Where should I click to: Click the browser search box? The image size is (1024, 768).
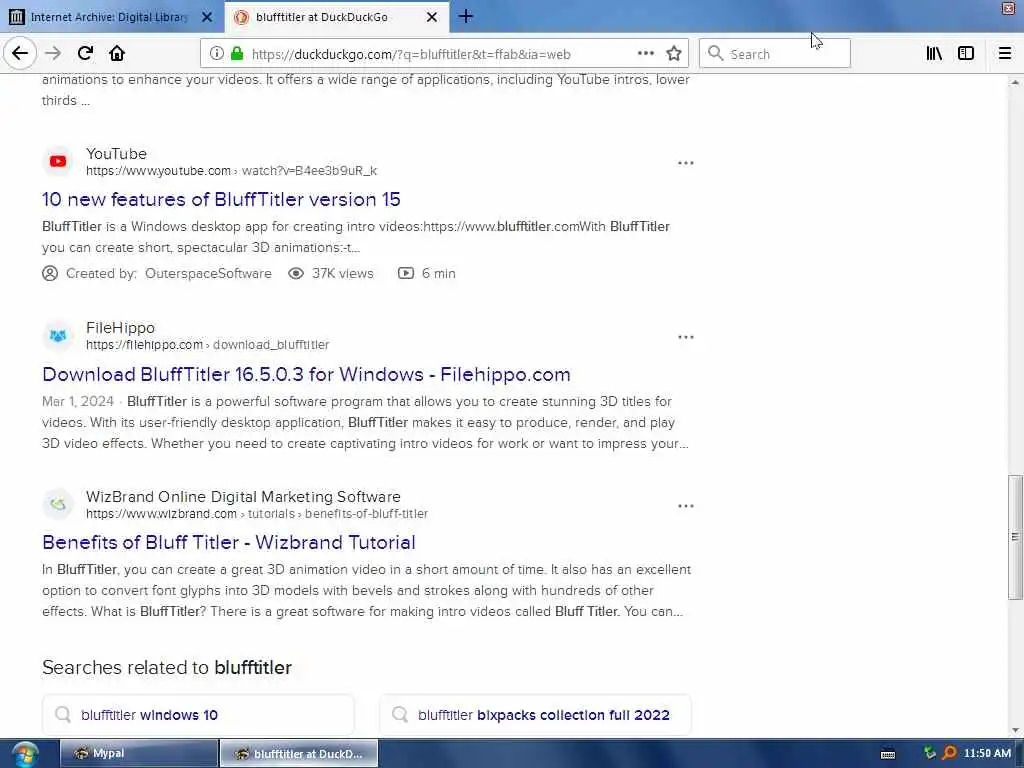click(x=775, y=54)
